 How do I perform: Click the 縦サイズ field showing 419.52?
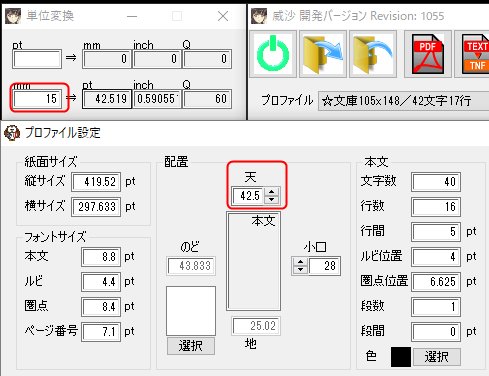point(96,182)
